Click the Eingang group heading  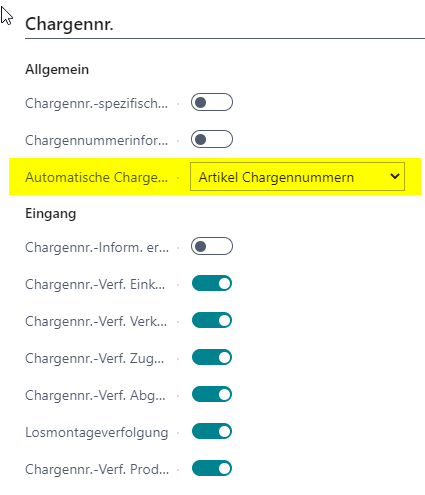point(51,213)
